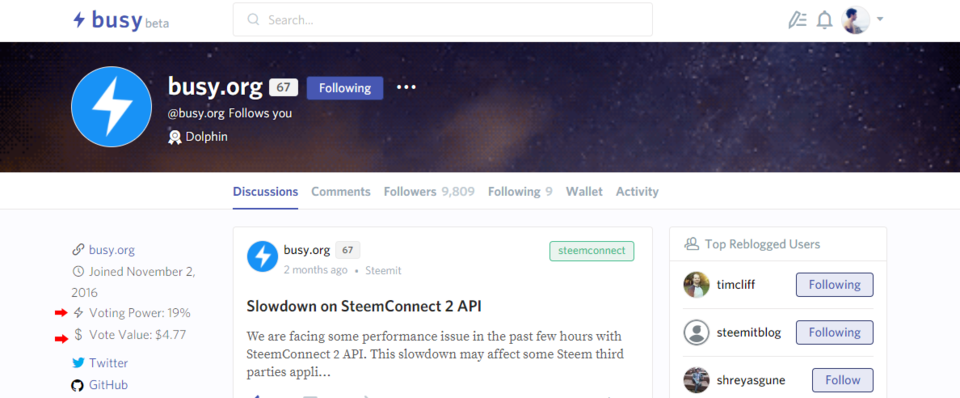Click the Voting Power lightning icon

pyautogui.click(x=78, y=313)
